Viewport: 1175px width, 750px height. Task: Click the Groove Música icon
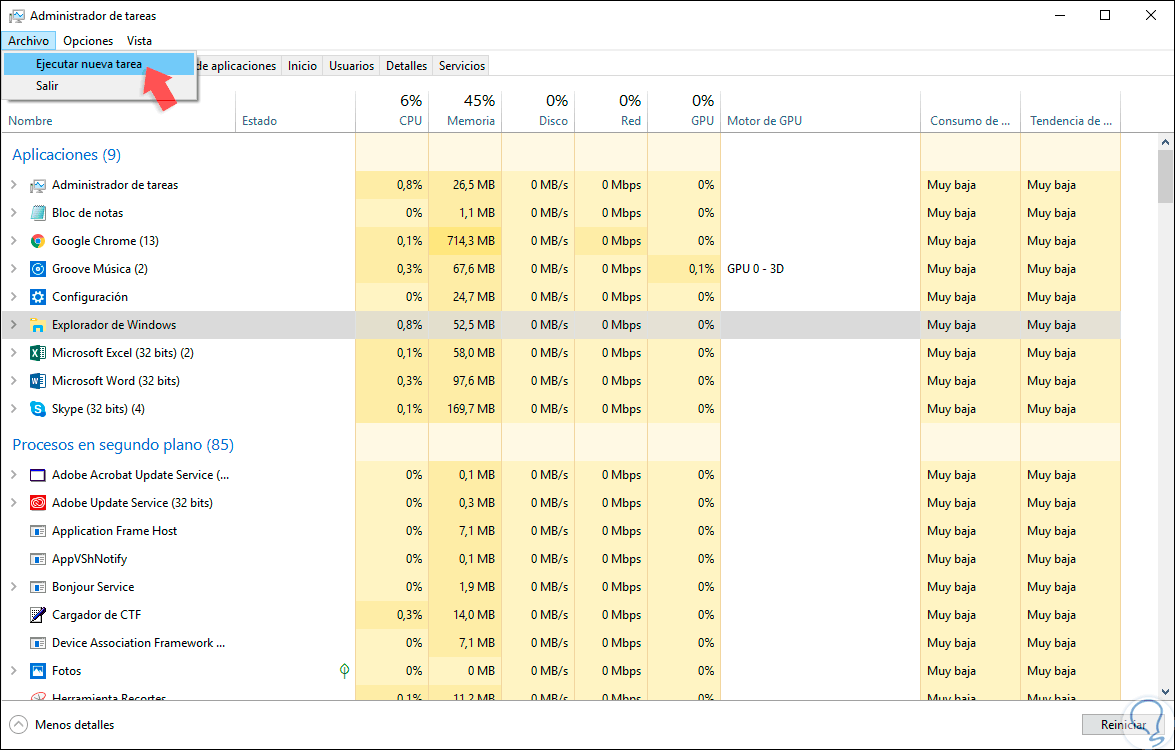(38, 269)
